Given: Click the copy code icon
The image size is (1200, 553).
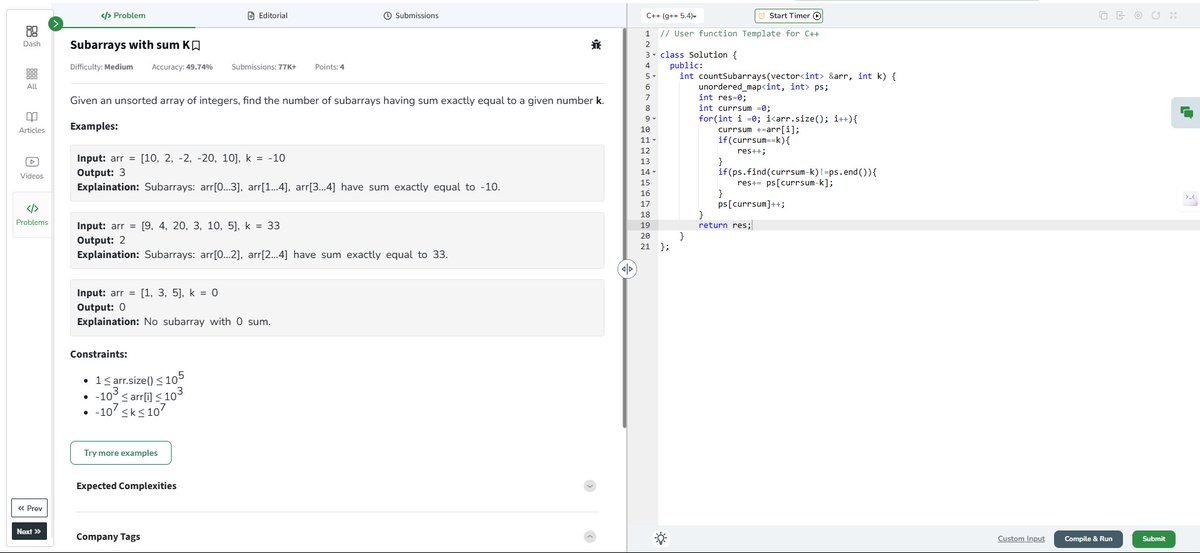Looking at the screenshot, I should (1103, 16).
